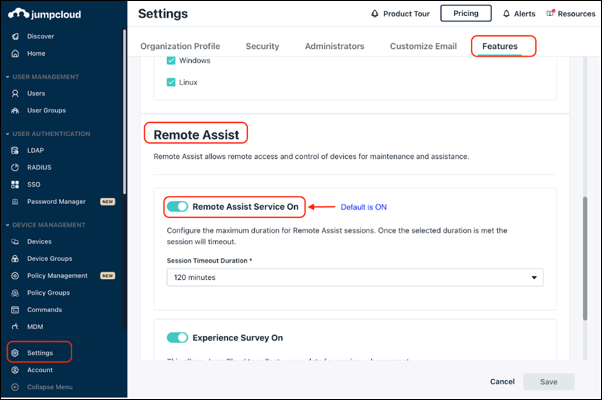Click the Devices icon
Image resolution: width=602 pixels, height=400 pixels.
tap(15, 241)
